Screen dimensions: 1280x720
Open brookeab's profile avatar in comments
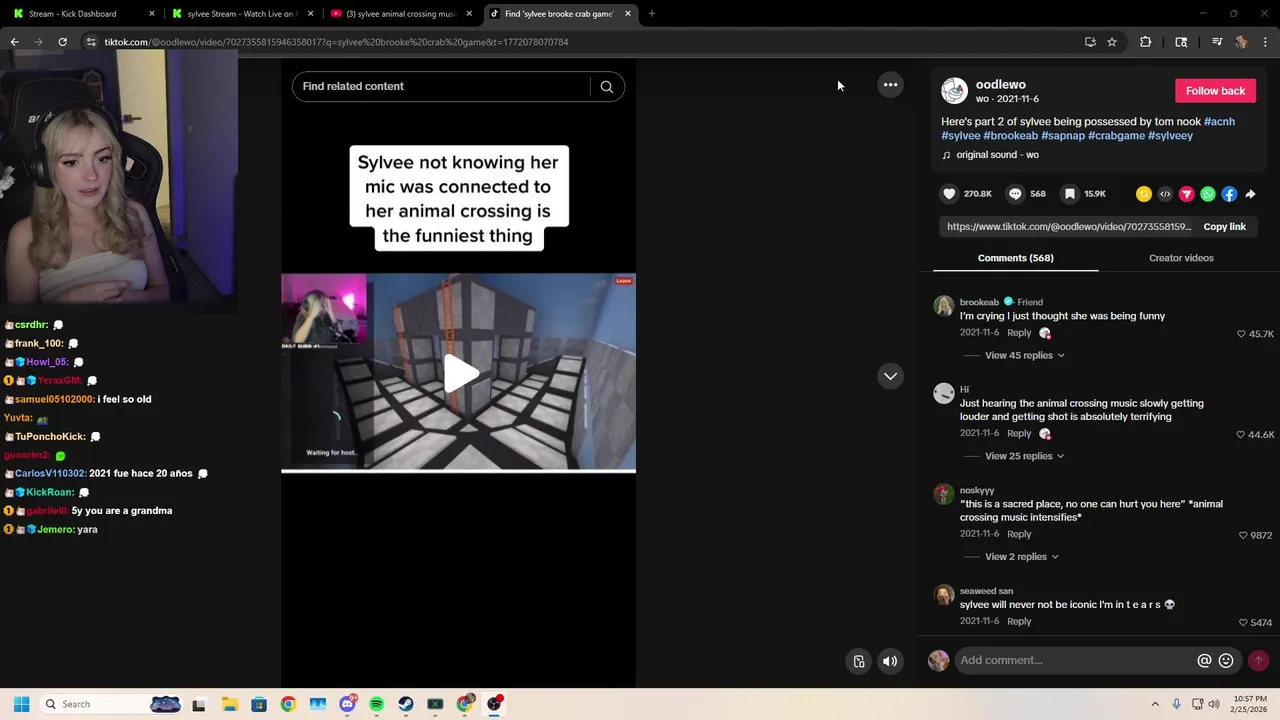(x=944, y=306)
